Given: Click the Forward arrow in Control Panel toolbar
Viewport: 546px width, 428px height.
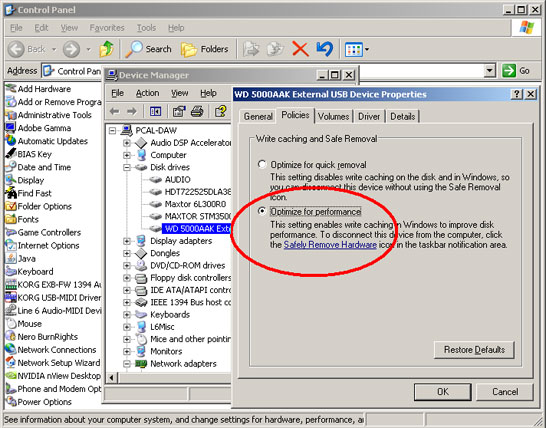Looking at the screenshot, I should coord(71,49).
